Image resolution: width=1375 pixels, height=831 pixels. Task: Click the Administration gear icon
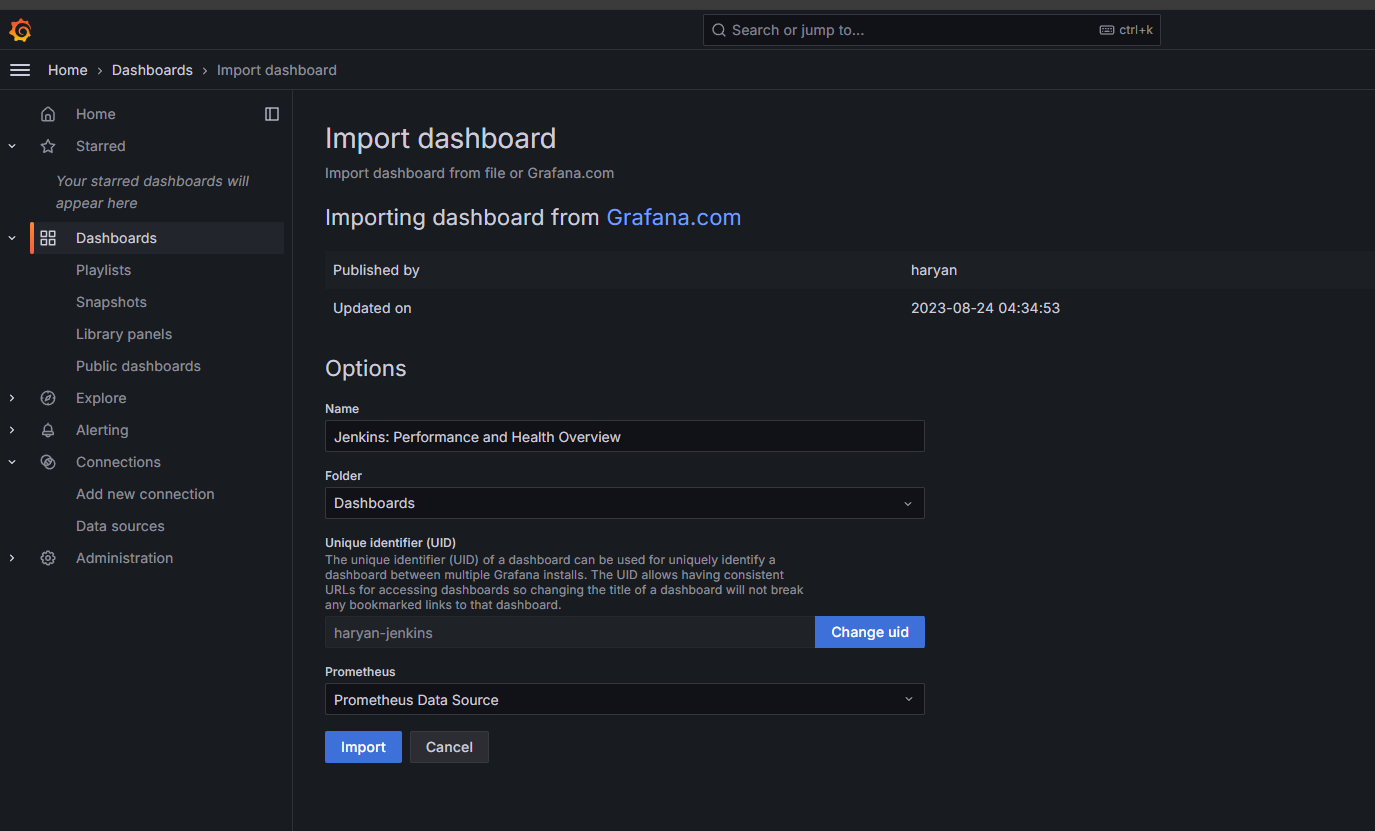point(48,558)
